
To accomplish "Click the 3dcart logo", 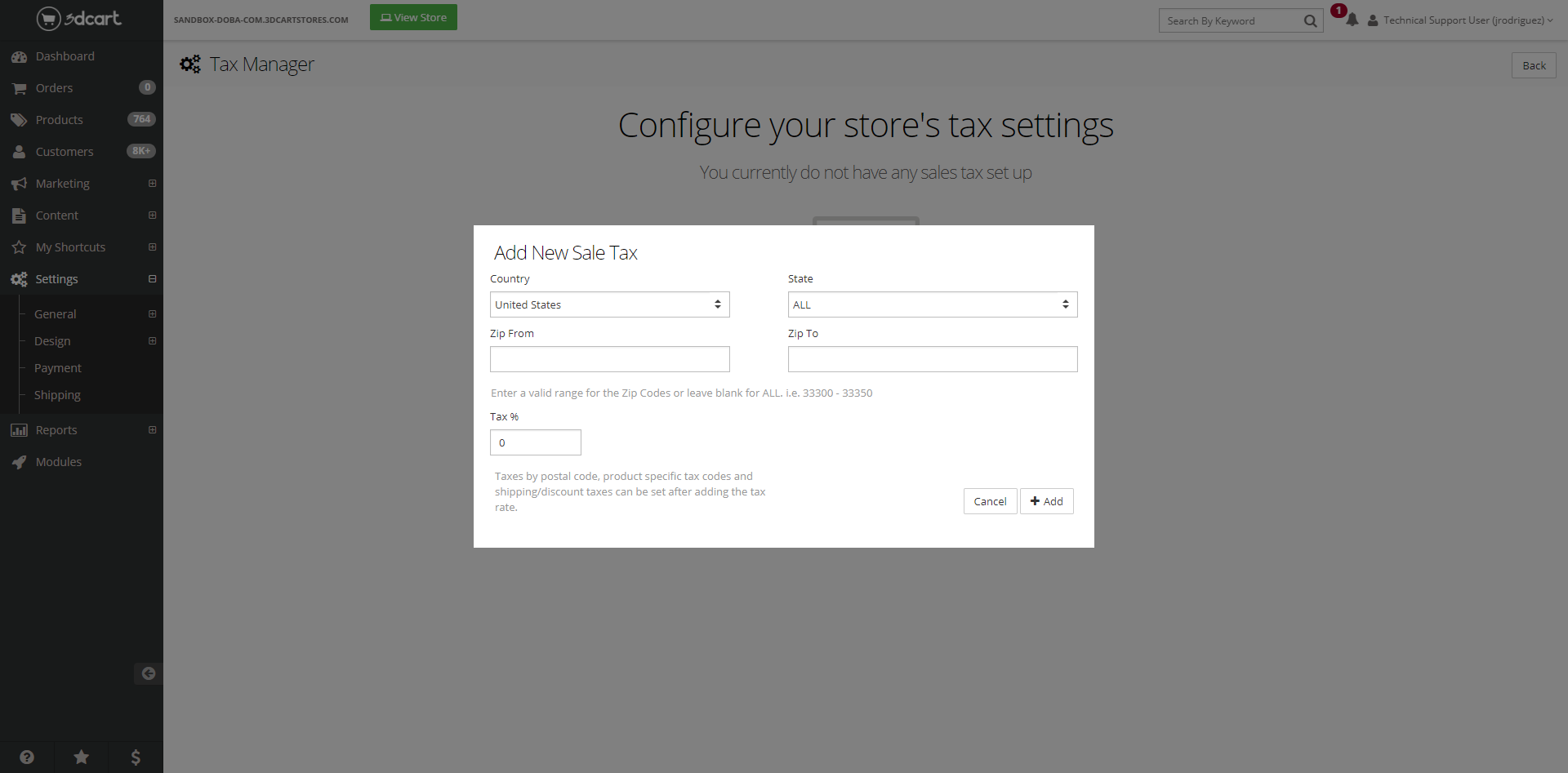I will (79, 18).
